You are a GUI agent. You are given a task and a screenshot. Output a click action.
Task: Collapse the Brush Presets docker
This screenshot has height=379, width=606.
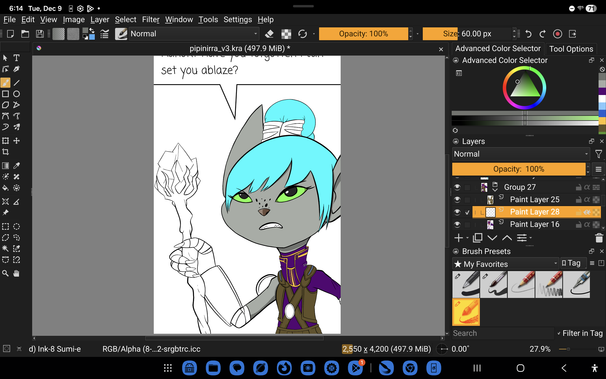pyautogui.click(x=456, y=252)
